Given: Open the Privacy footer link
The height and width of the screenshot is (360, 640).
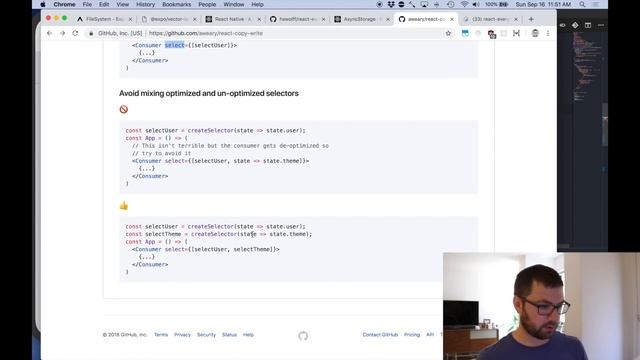Looking at the screenshot, I should (182, 335).
